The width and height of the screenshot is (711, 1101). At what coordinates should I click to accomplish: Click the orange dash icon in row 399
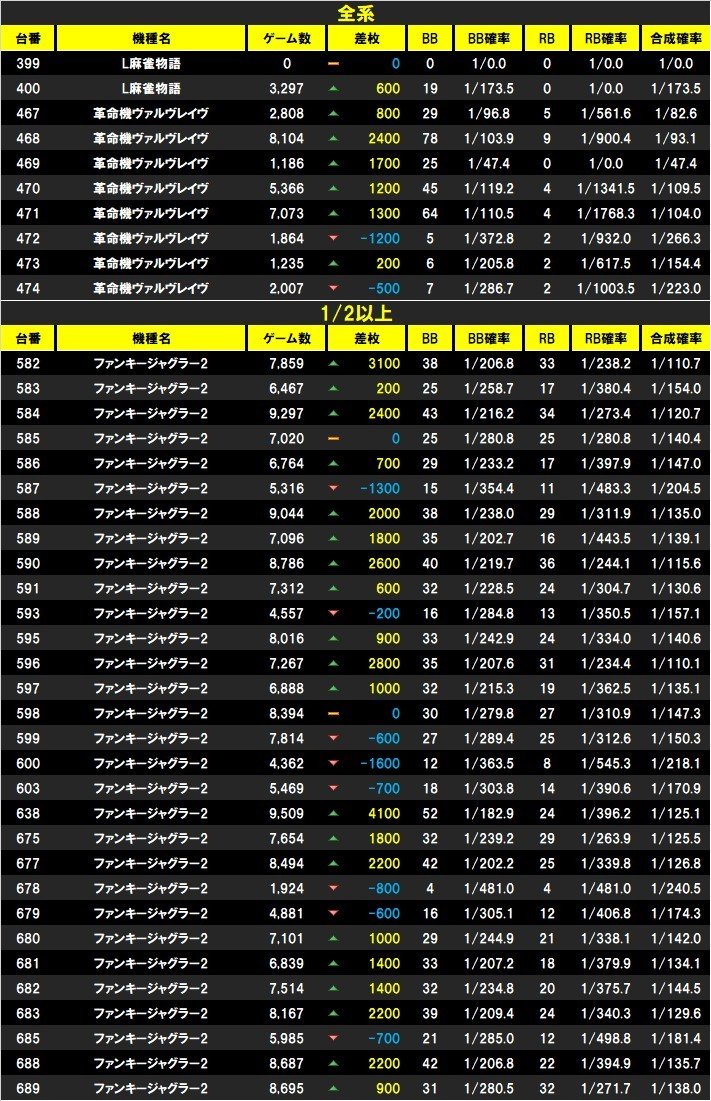333,63
